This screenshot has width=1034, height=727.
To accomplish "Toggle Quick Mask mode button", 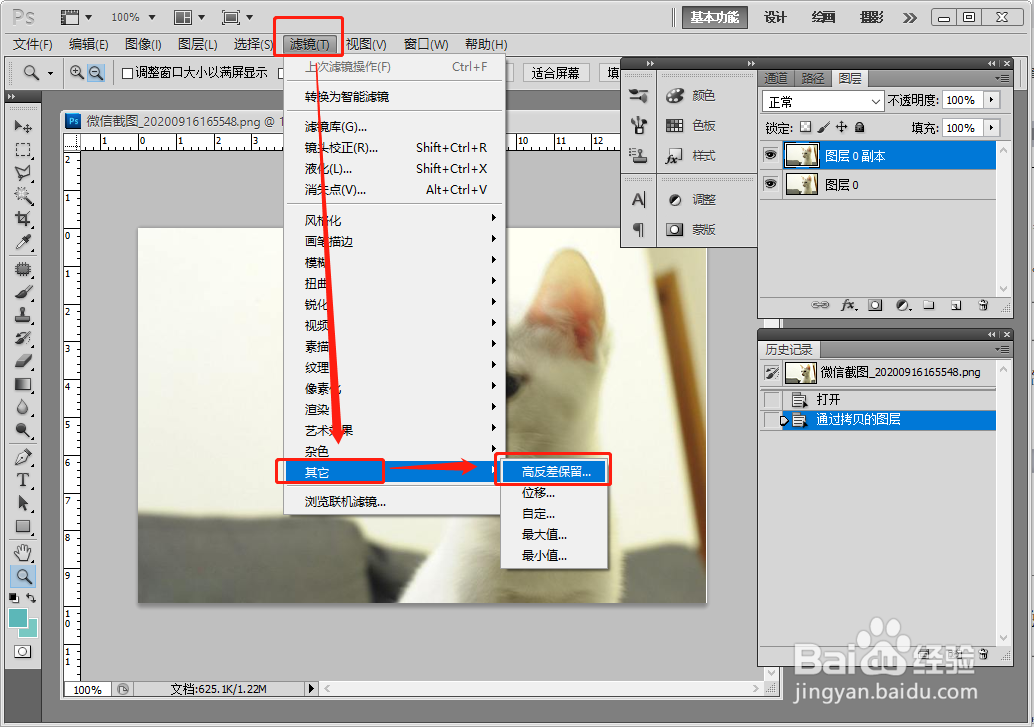I will tap(22, 652).
